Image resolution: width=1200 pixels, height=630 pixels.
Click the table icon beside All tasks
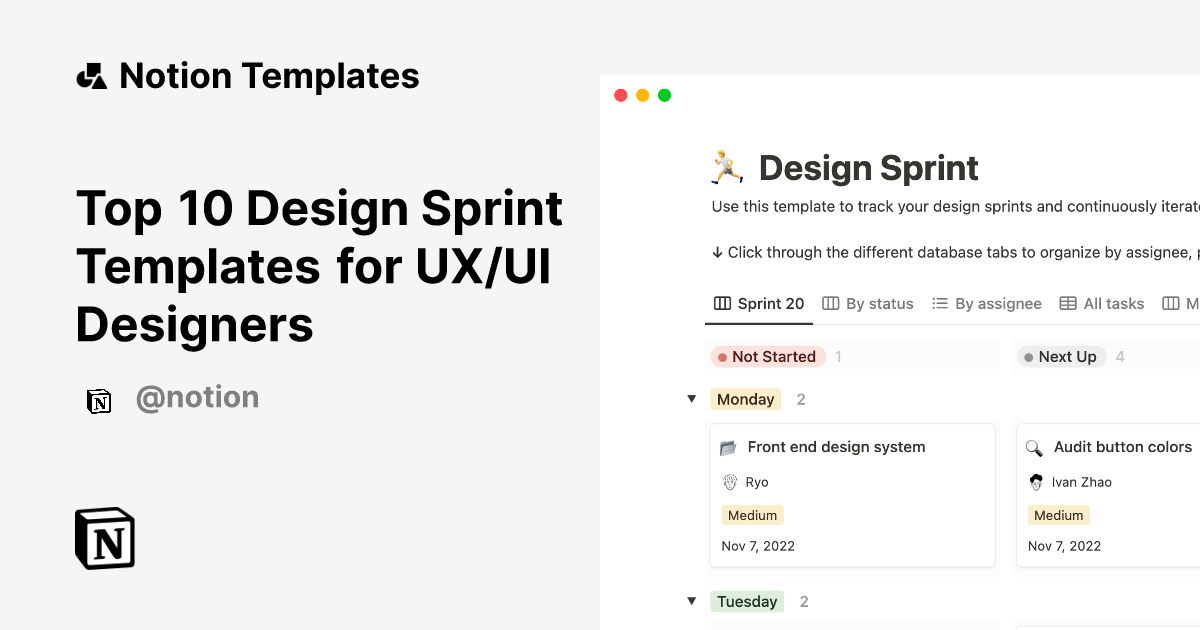(x=1067, y=303)
